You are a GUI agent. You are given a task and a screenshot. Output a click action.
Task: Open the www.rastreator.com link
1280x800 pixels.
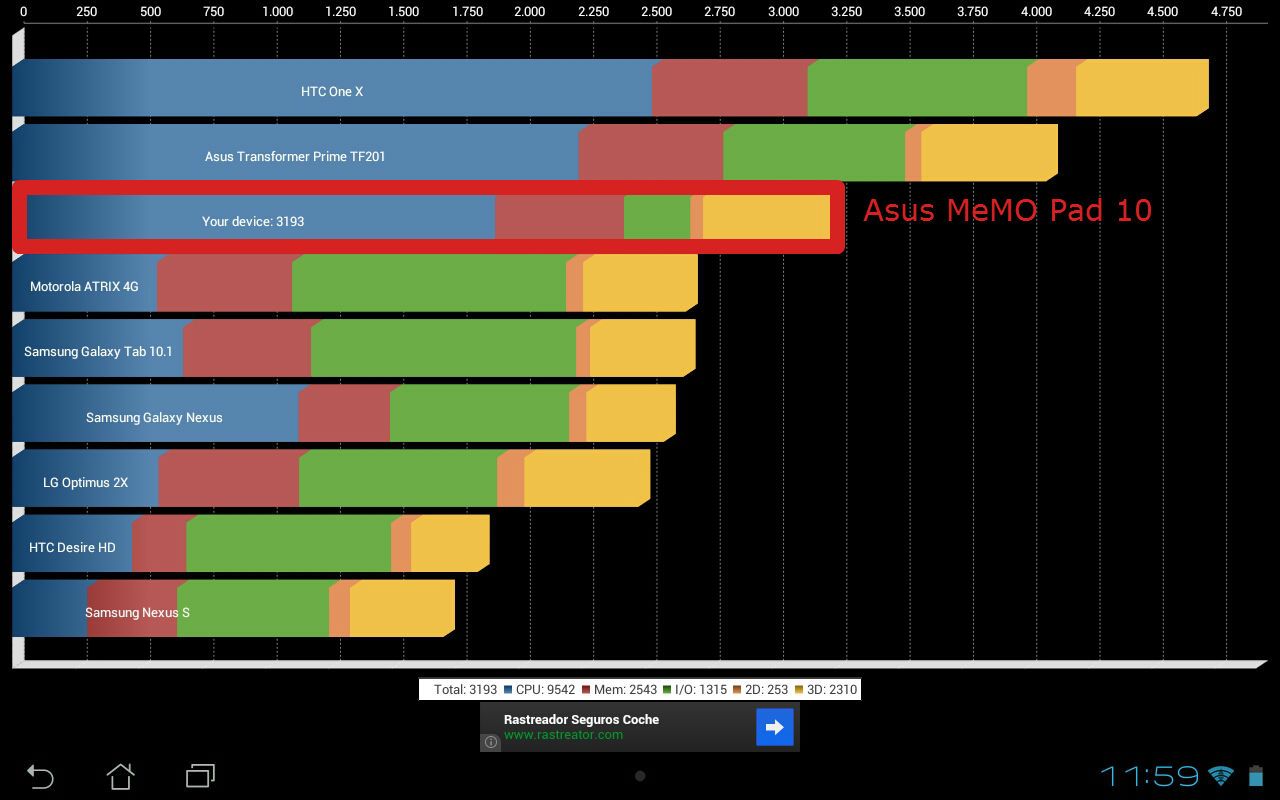tap(563, 735)
